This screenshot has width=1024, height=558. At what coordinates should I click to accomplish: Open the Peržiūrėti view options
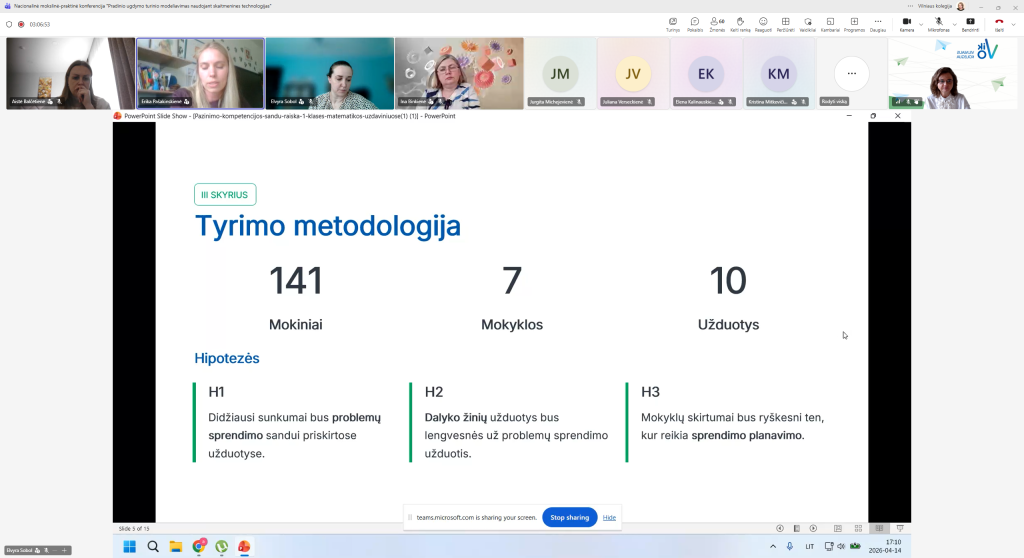point(785,22)
